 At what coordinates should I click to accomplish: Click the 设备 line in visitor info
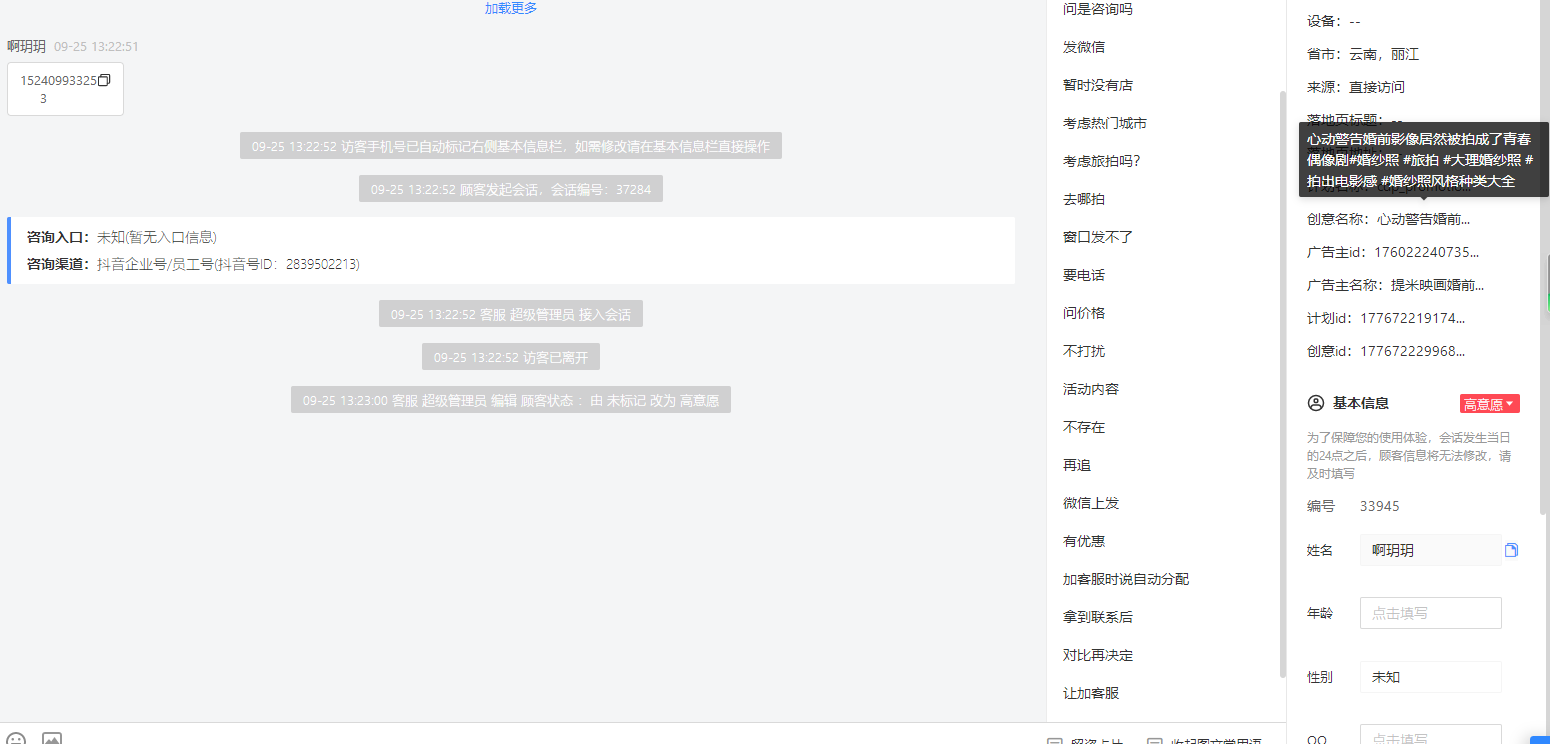pyautogui.click(x=1334, y=21)
